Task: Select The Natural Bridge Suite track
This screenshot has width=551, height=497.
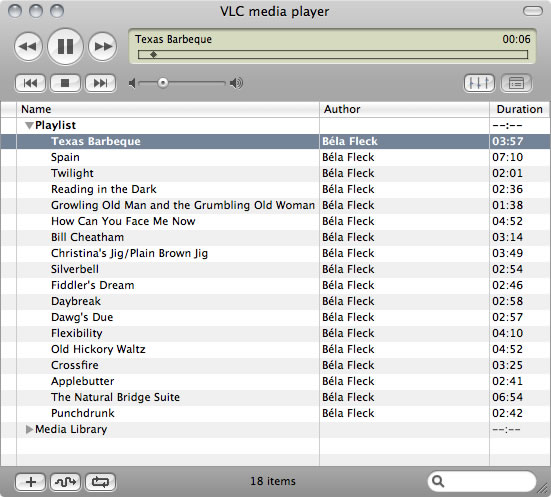Action: coord(115,397)
